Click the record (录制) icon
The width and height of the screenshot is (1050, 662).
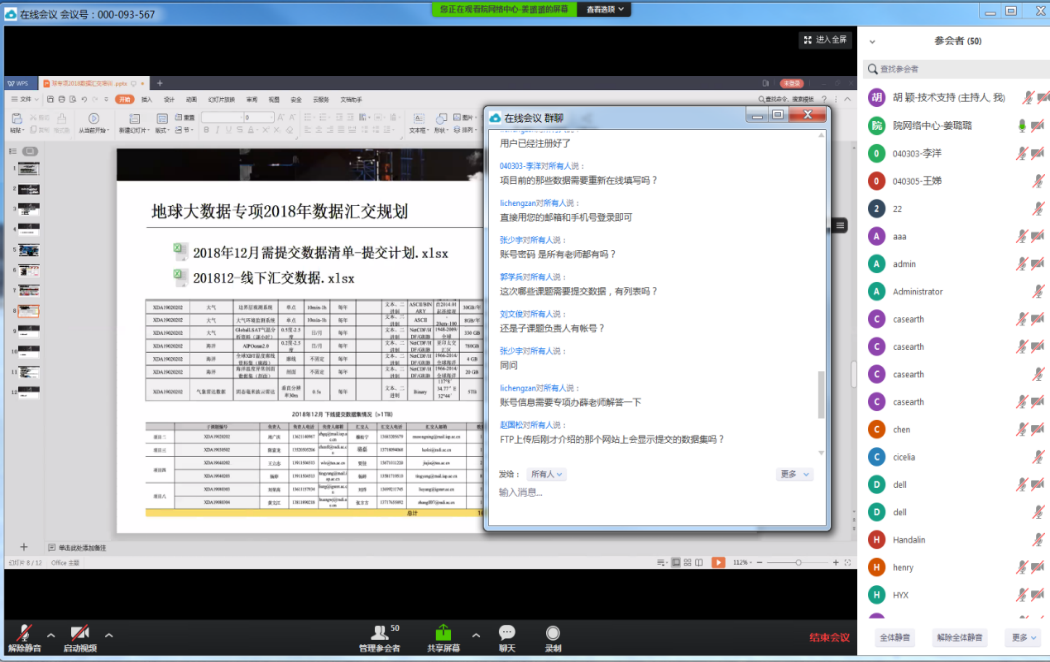553,632
